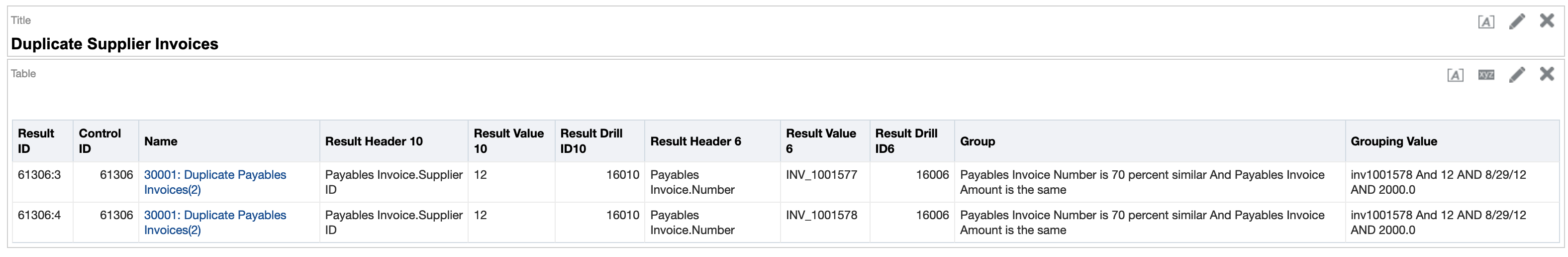Image resolution: width=1568 pixels, height=257 pixels.
Task: Select the Control ID column header
Action: 100,140
